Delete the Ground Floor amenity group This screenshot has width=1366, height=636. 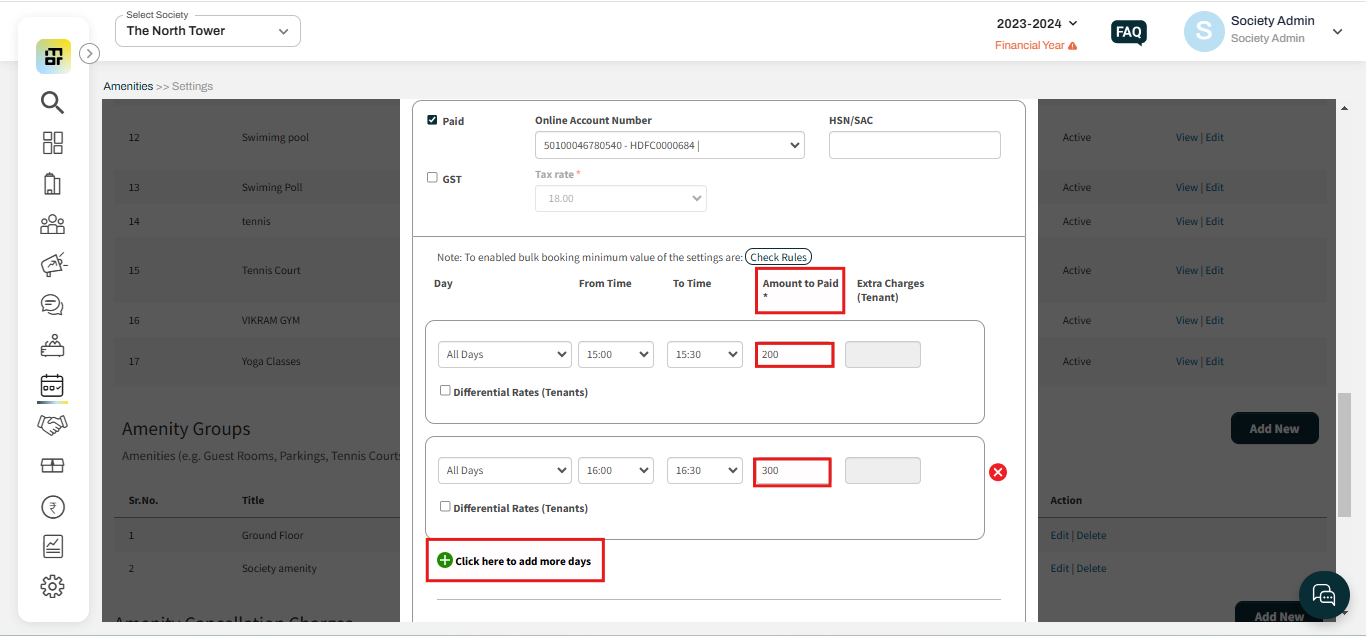(1091, 536)
